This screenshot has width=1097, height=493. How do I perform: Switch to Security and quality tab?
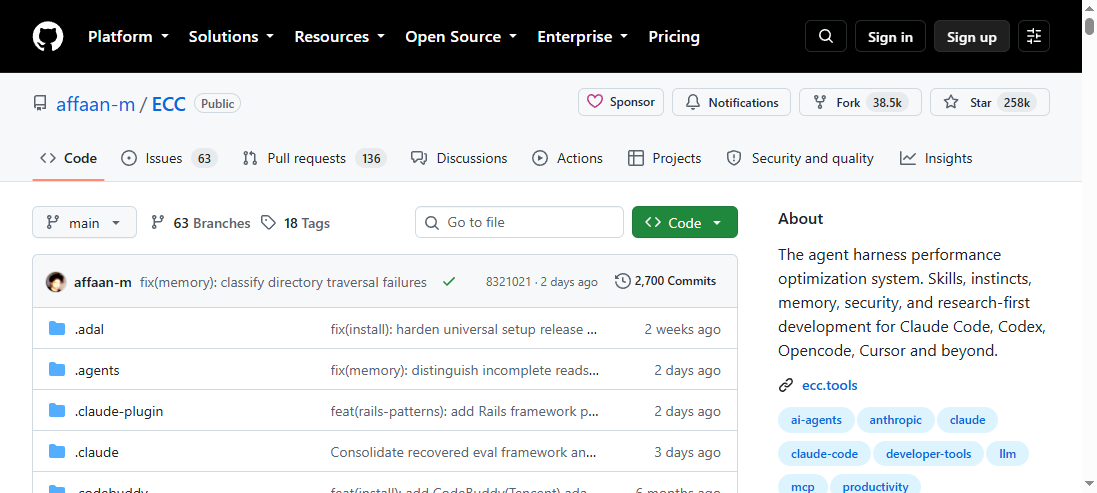[x=800, y=158]
